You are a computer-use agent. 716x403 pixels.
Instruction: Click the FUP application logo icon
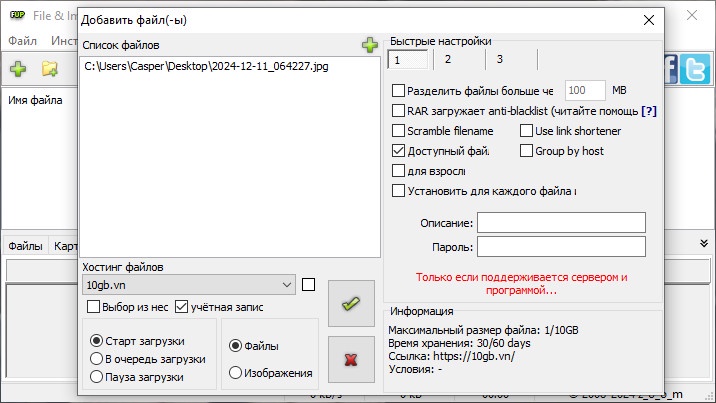tap(17, 15)
